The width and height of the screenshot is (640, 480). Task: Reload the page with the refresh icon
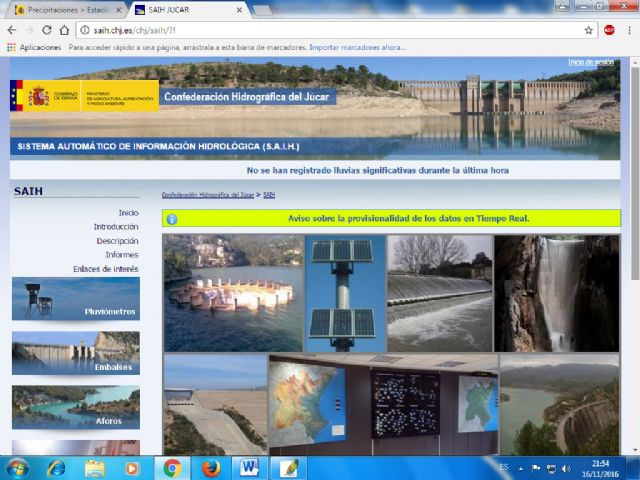click(46, 30)
